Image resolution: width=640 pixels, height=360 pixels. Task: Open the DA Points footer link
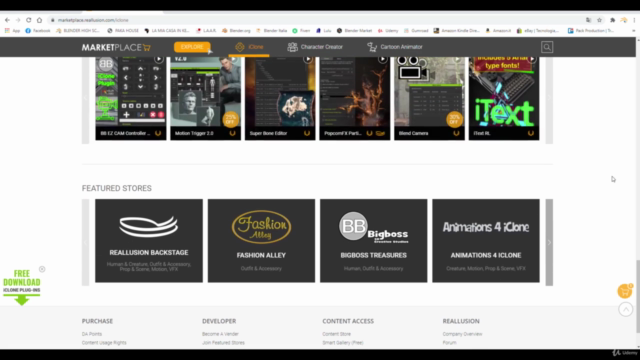coord(92,334)
